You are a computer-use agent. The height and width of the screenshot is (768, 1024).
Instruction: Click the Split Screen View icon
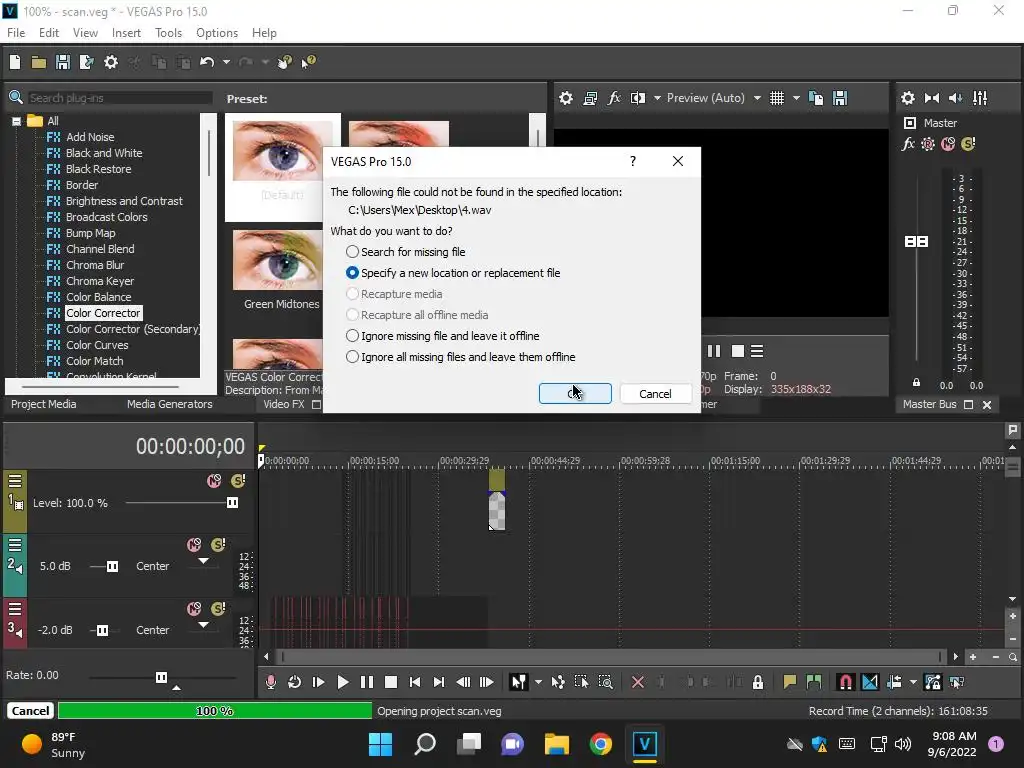tap(638, 98)
